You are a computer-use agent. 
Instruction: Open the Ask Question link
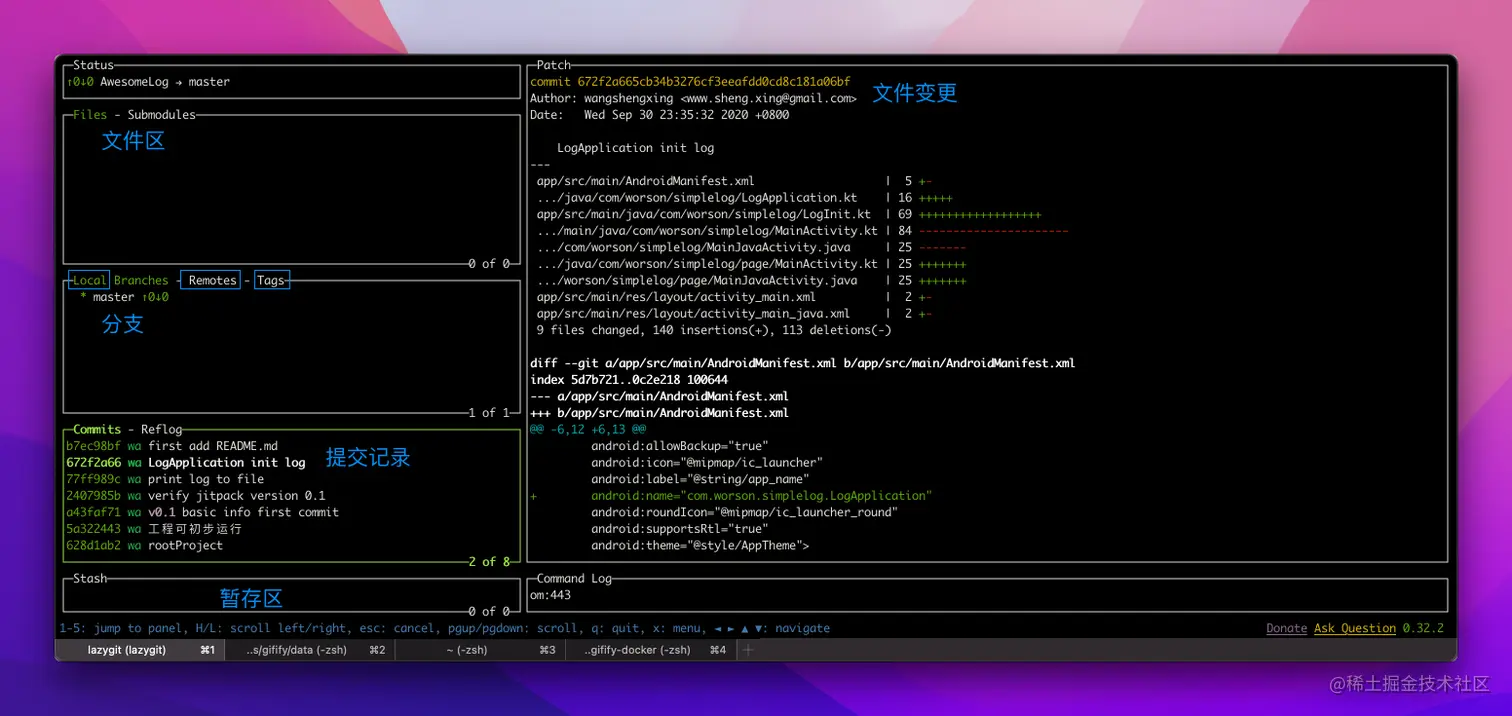(x=1355, y=629)
